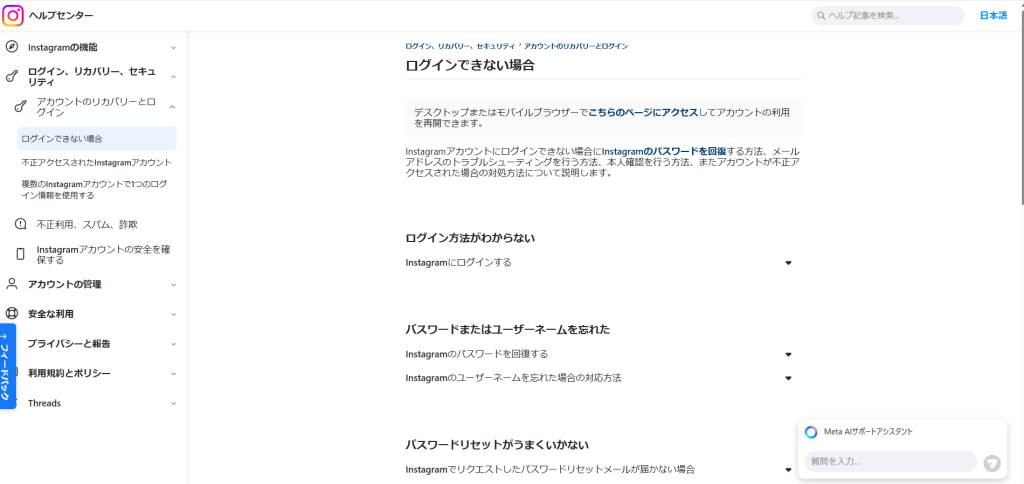Expand the Threads sidebar chevron
This screenshot has height=484, width=1024.
[x=172, y=403]
